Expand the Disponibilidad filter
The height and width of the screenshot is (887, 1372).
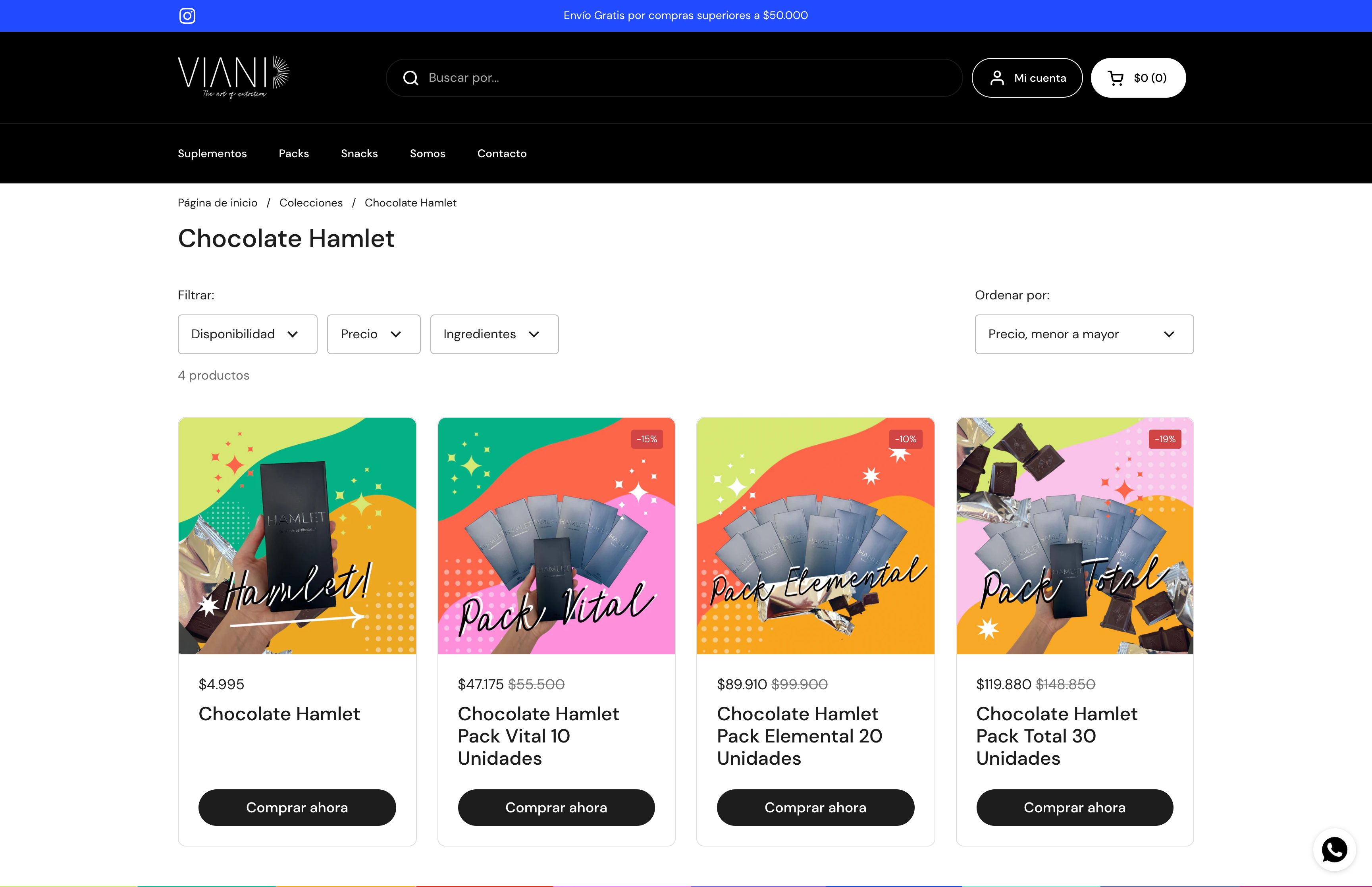[248, 334]
